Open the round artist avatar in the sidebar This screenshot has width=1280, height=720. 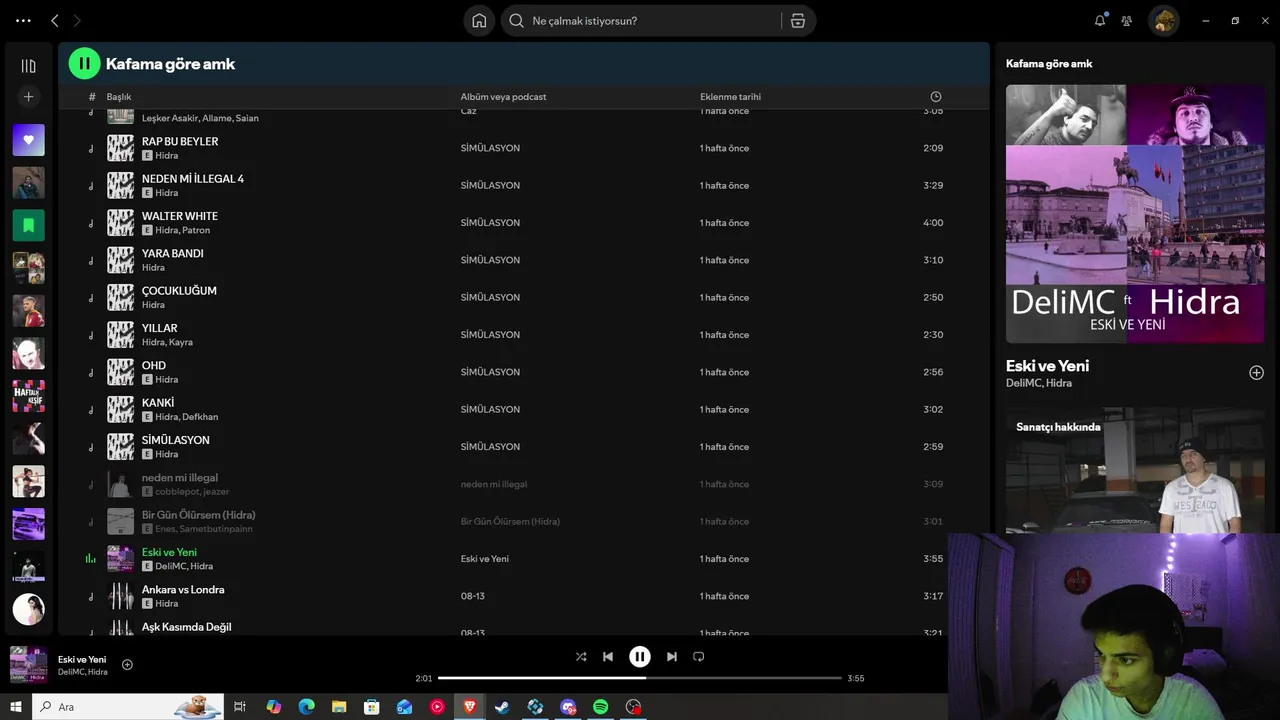coord(28,609)
